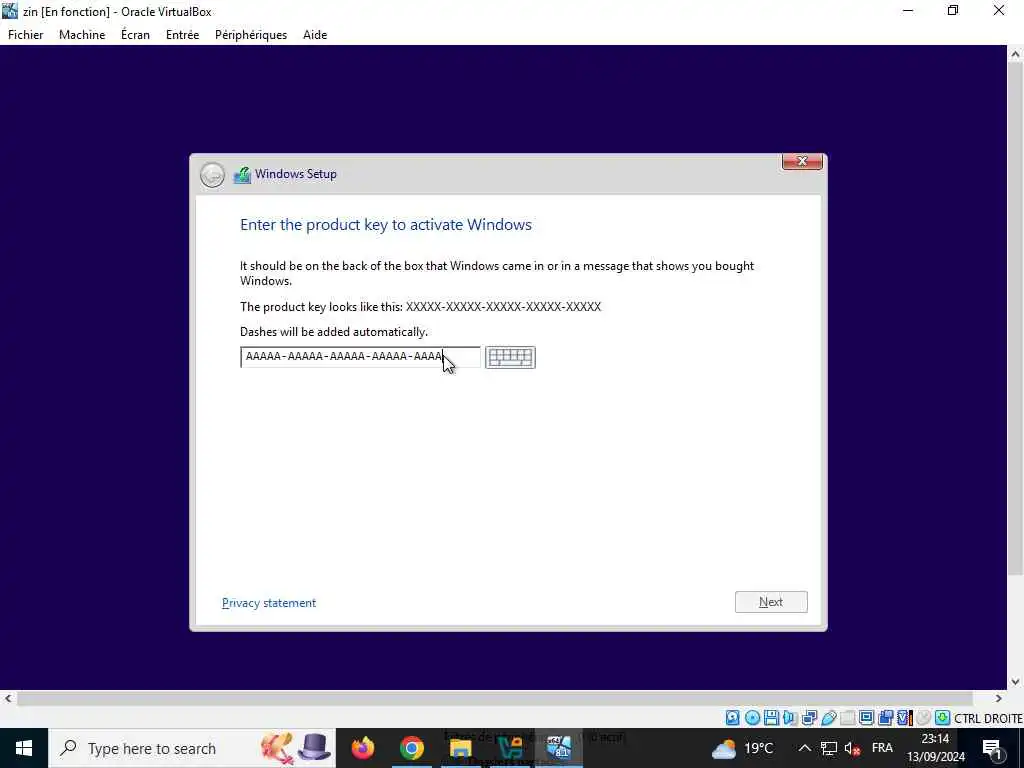Open the Aide menu

[315, 35]
